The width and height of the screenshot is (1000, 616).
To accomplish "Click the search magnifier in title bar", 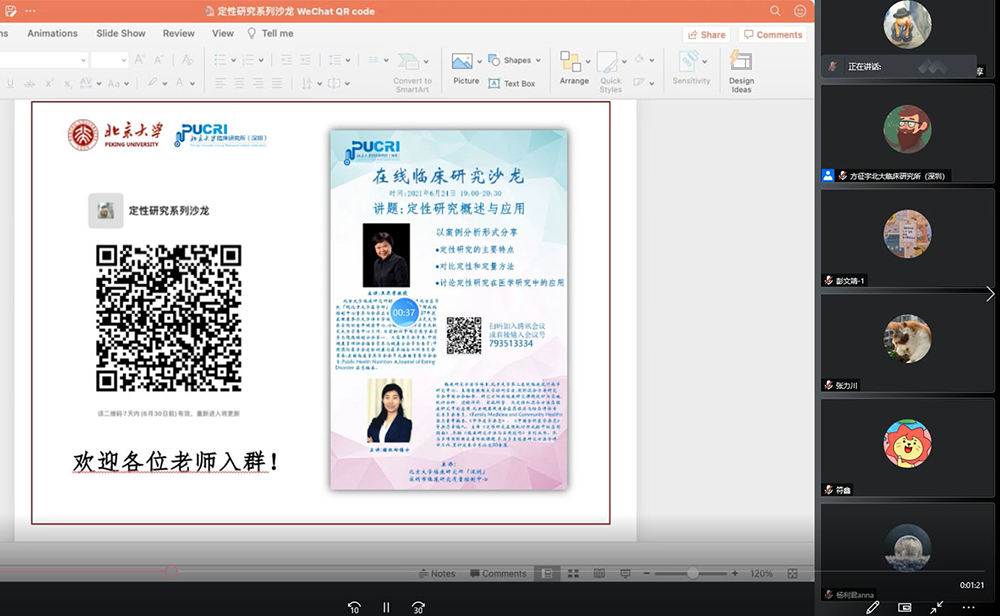I will pos(775,11).
